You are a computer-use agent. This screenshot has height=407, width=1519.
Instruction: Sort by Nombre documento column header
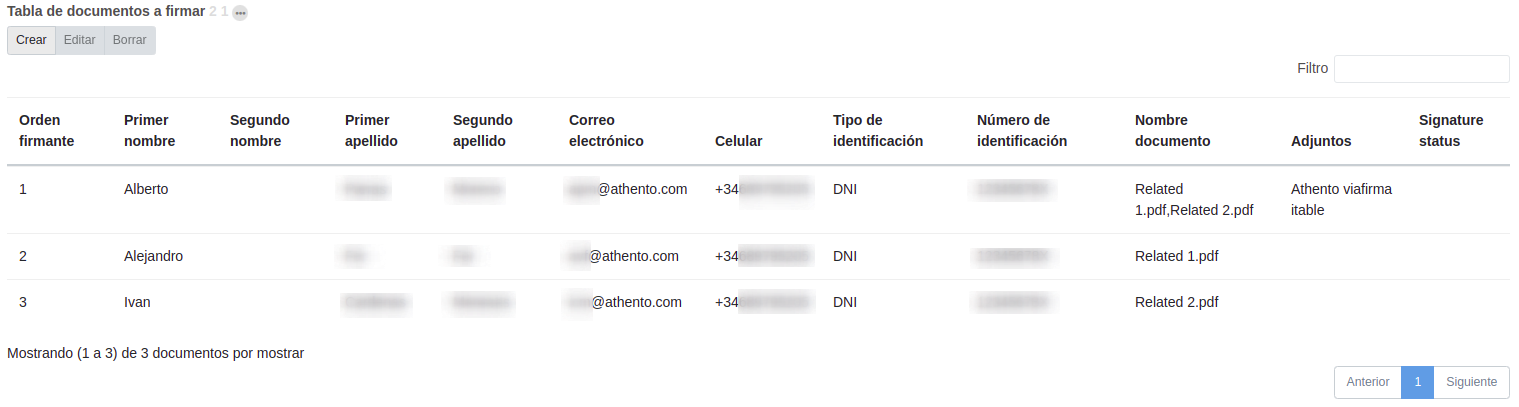1172,131
